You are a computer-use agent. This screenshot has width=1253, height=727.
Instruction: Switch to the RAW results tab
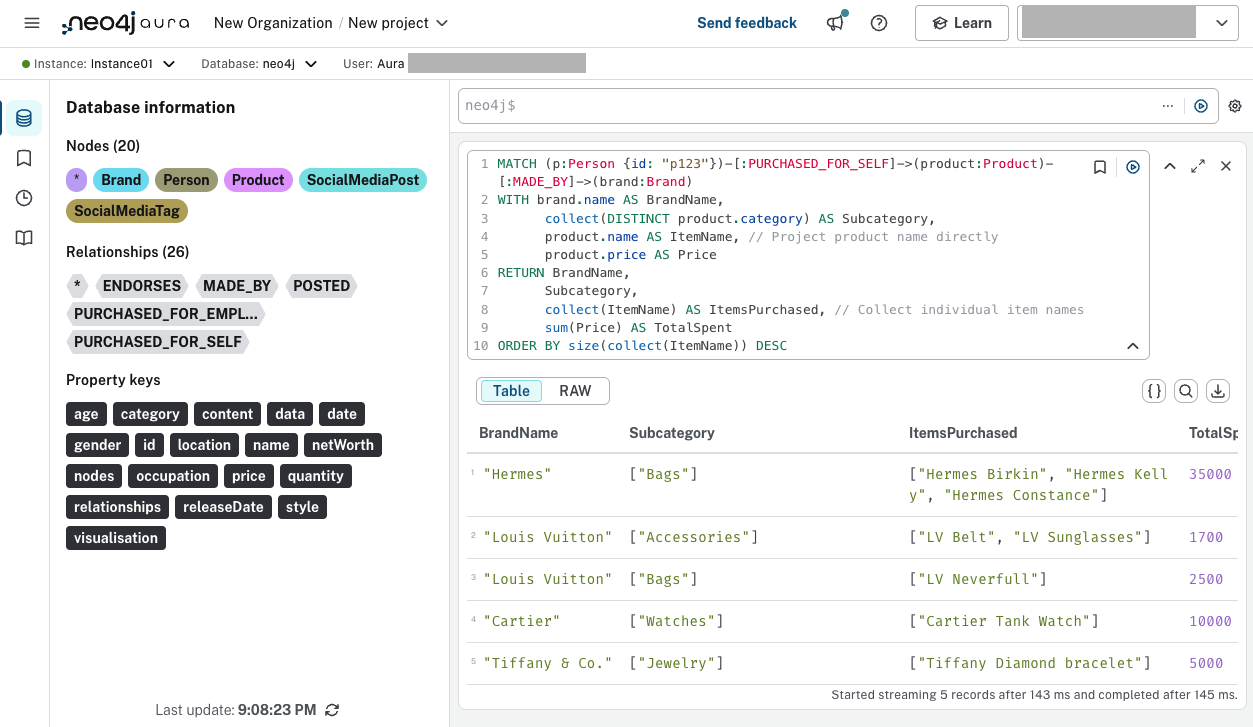pos(576,391)
